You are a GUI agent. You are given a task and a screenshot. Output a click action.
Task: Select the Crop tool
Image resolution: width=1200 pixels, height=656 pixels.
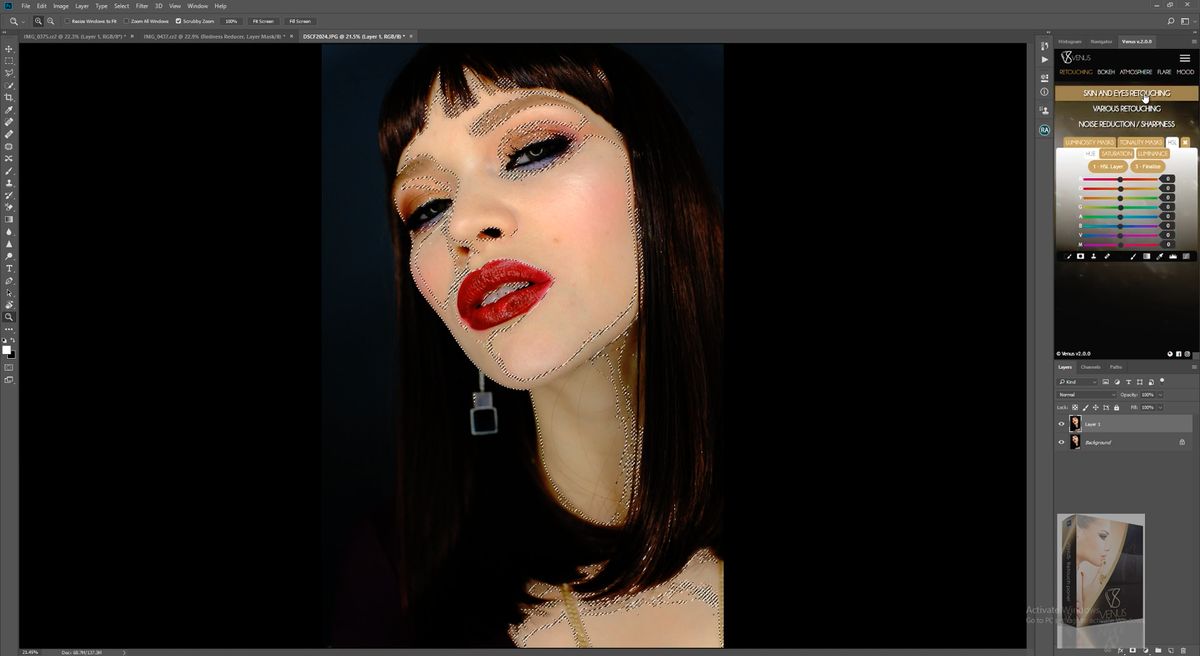point(10,95)
